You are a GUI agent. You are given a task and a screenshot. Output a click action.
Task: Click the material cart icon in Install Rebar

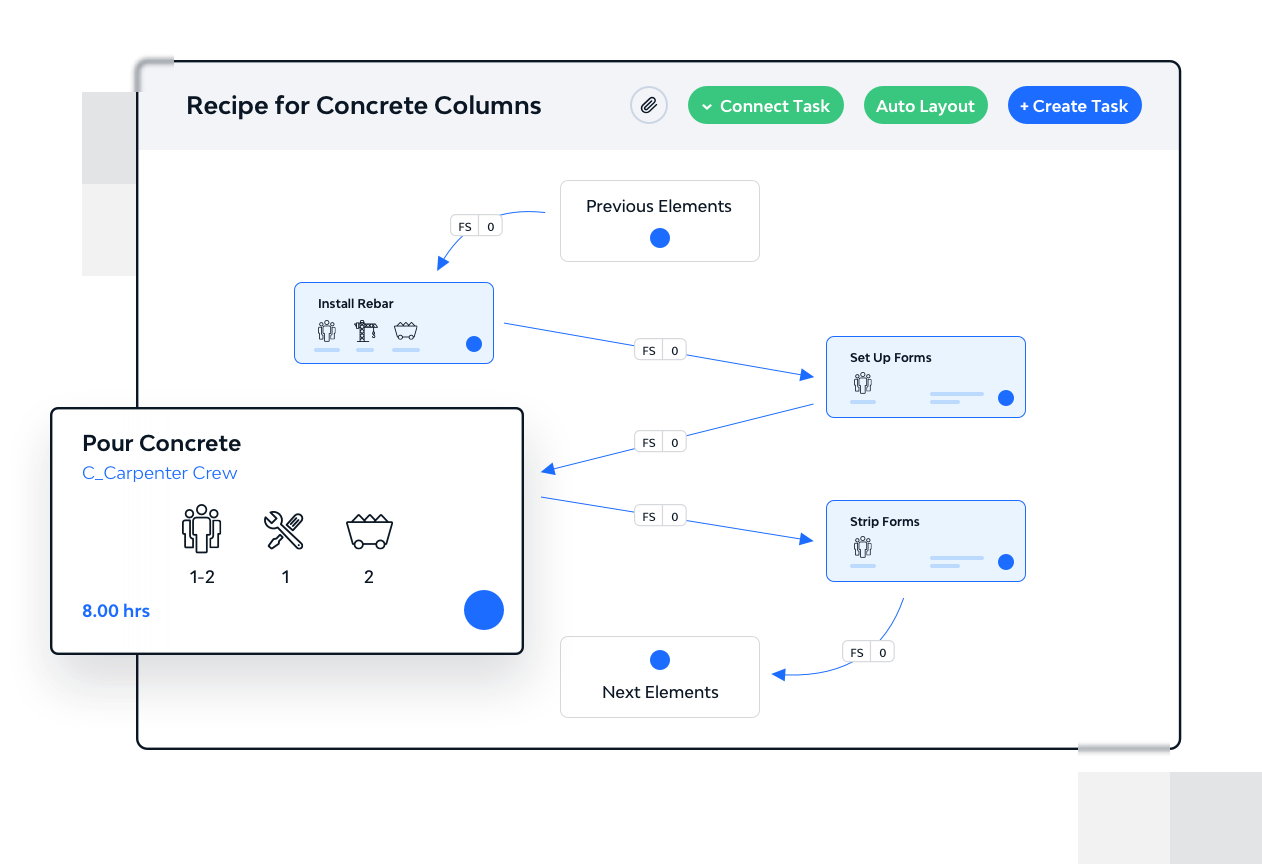tap(405, 331)
